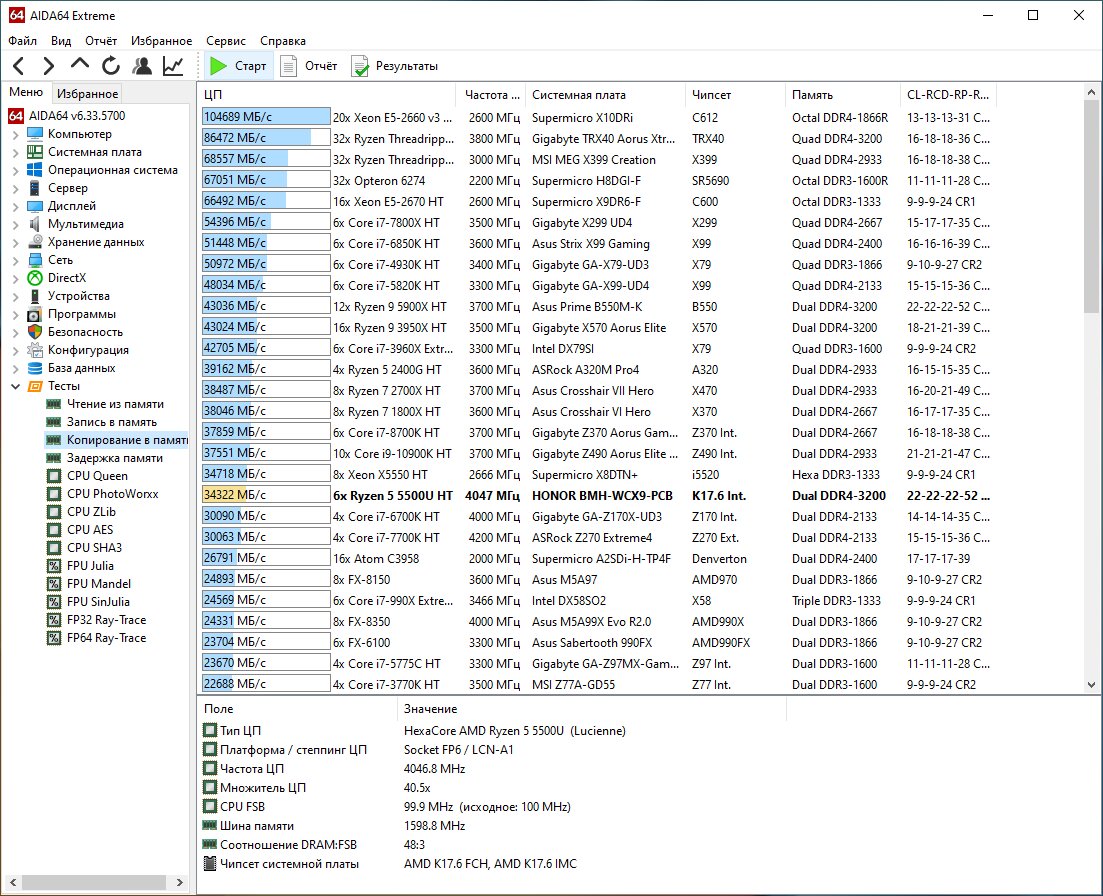Open the Отчёт menu in menu bar

coord(101,41)
